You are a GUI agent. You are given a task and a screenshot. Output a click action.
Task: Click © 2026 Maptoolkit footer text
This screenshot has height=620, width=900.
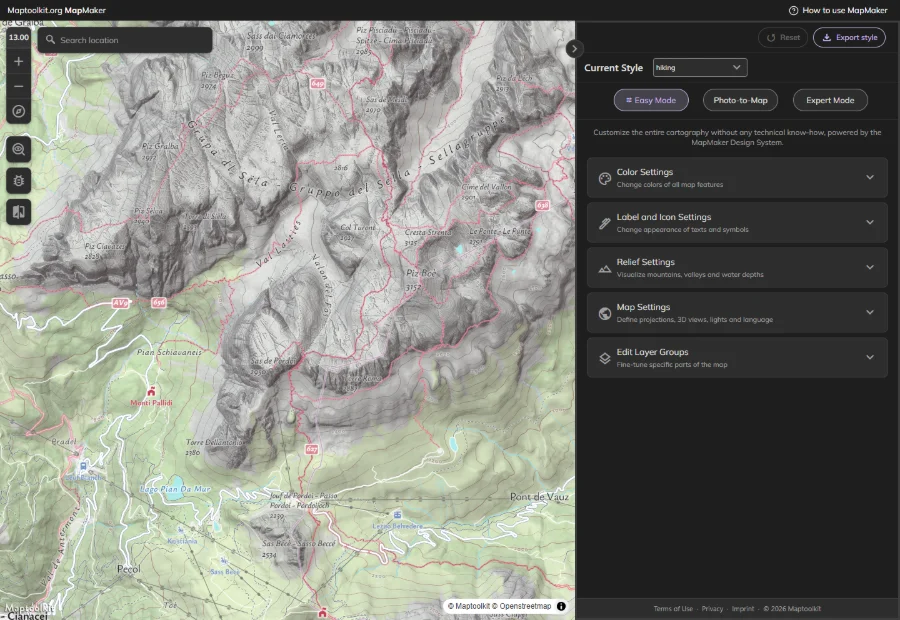(792, 609)
